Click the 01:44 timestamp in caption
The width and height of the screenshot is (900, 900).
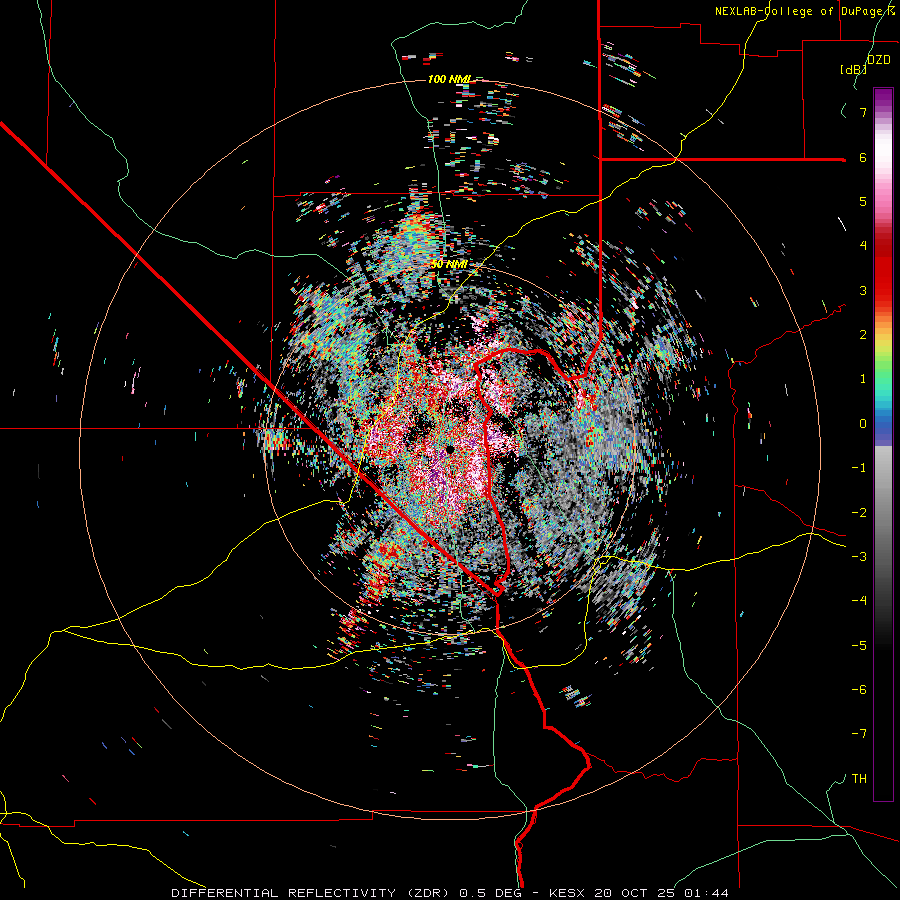coord(706,893)
